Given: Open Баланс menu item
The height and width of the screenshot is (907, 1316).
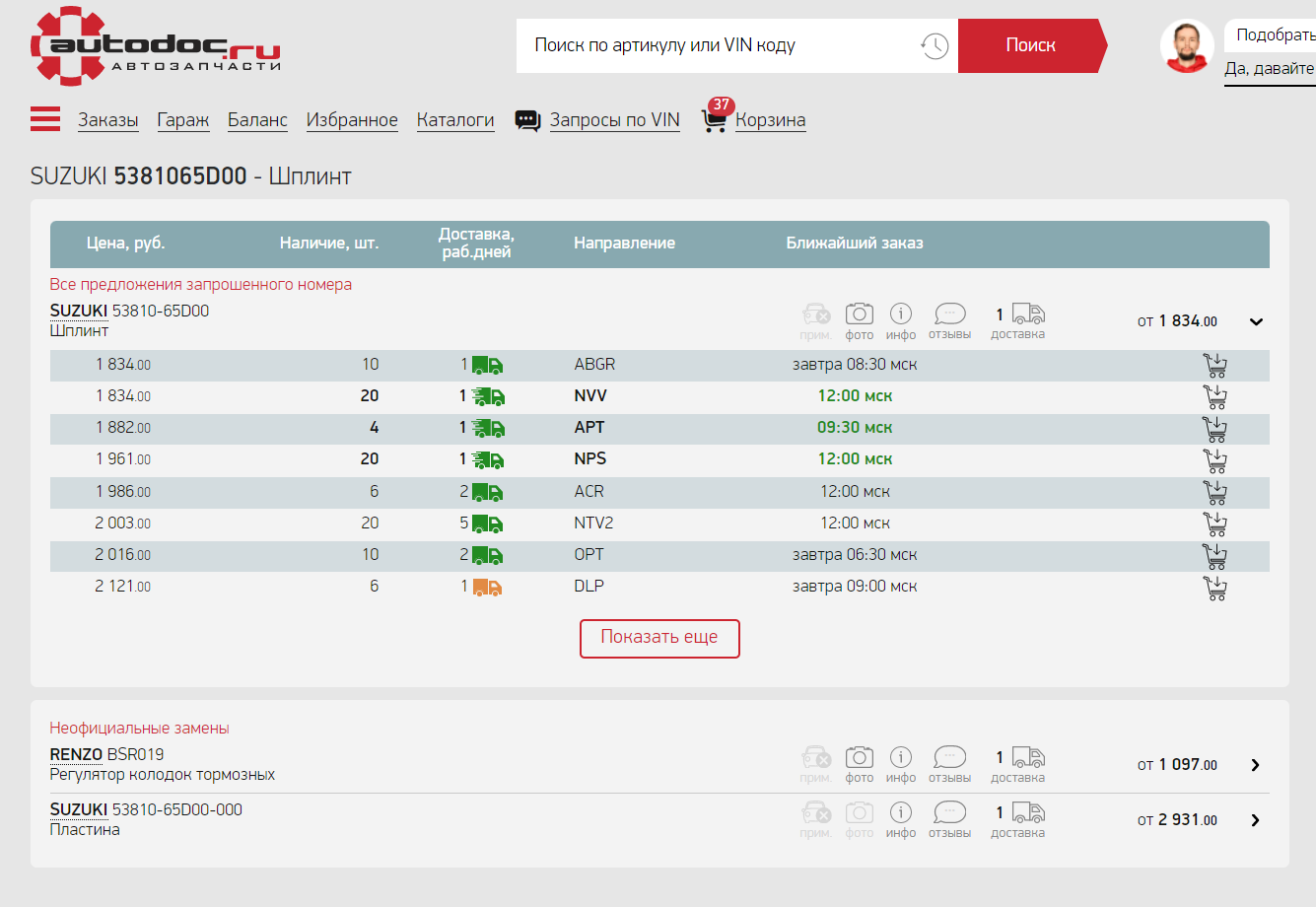Looking at the screenshot, I should [257, 120].
